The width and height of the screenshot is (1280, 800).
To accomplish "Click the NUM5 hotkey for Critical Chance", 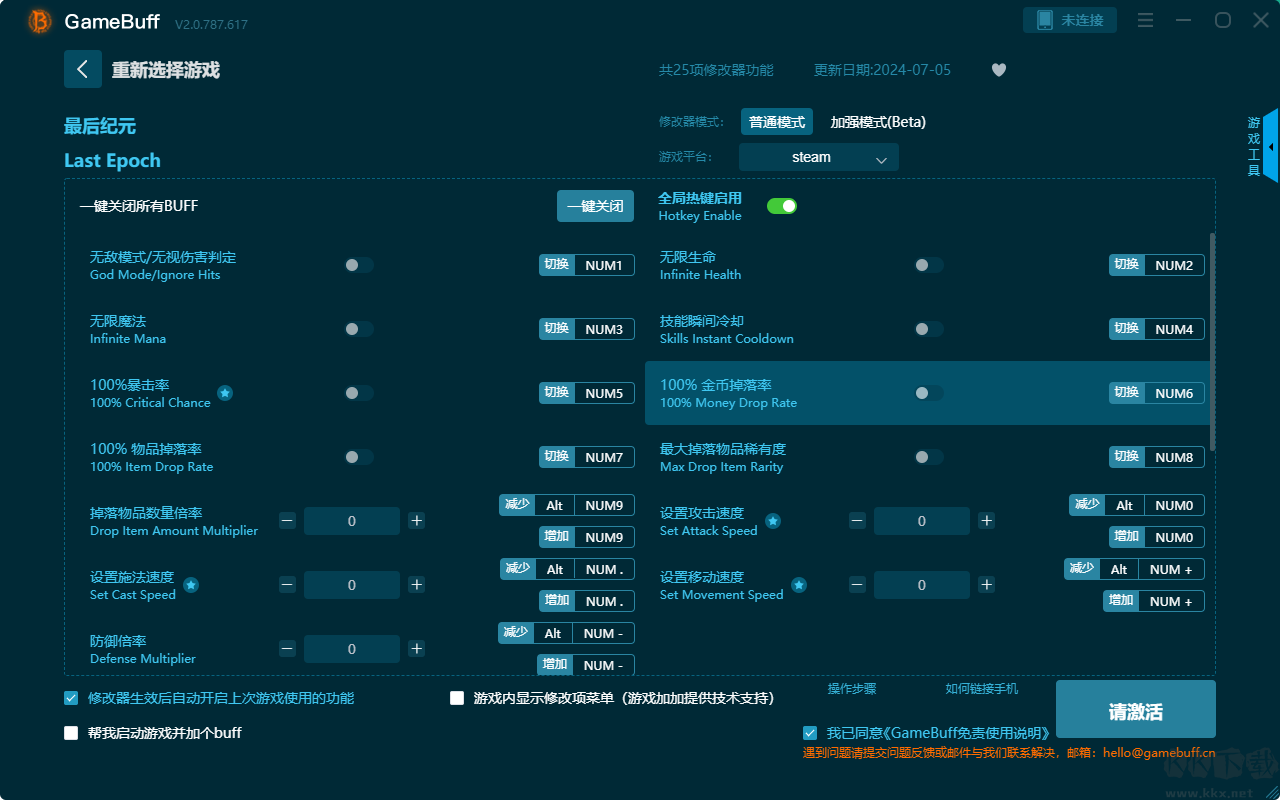I will click(604, 393).
